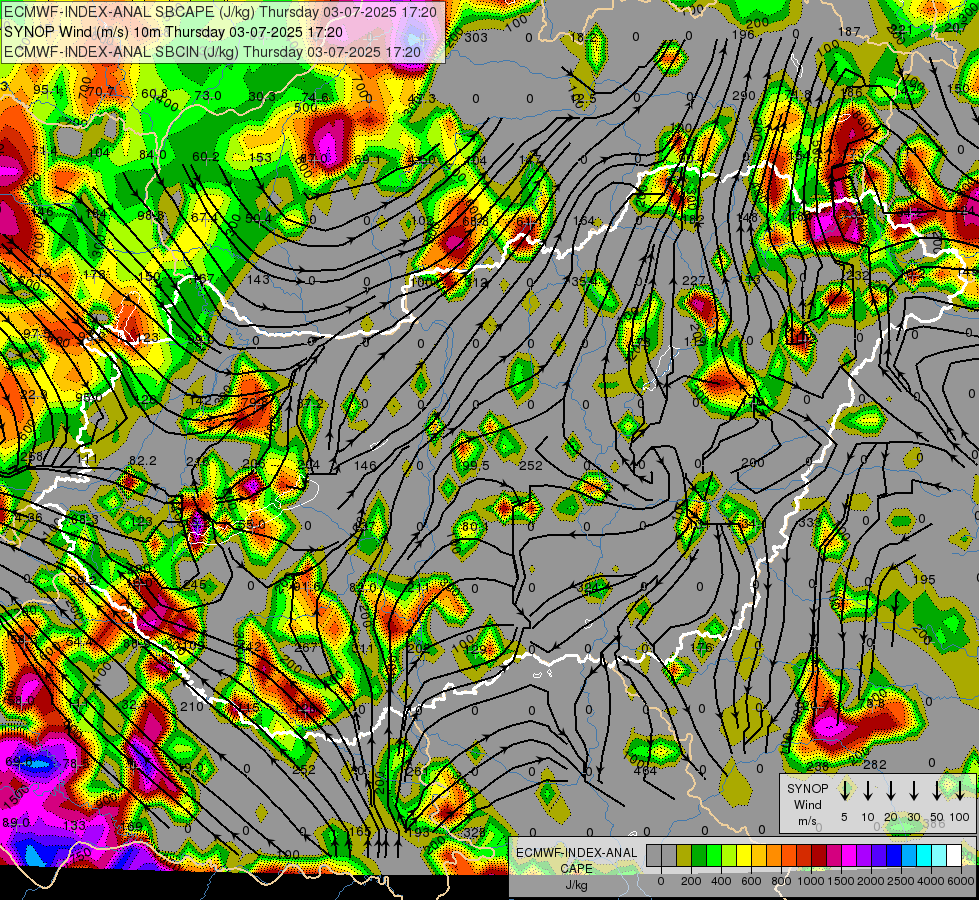
Task: Click the 10 m/s wind arrow in legend
Action: coord(867,791)
